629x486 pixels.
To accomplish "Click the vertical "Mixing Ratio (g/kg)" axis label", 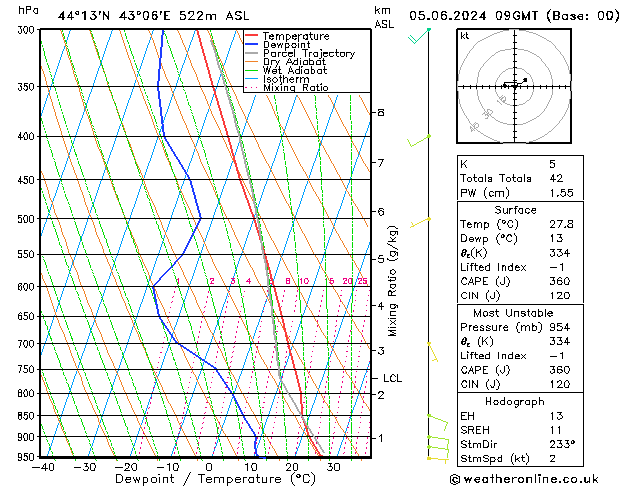I will 393,281.
